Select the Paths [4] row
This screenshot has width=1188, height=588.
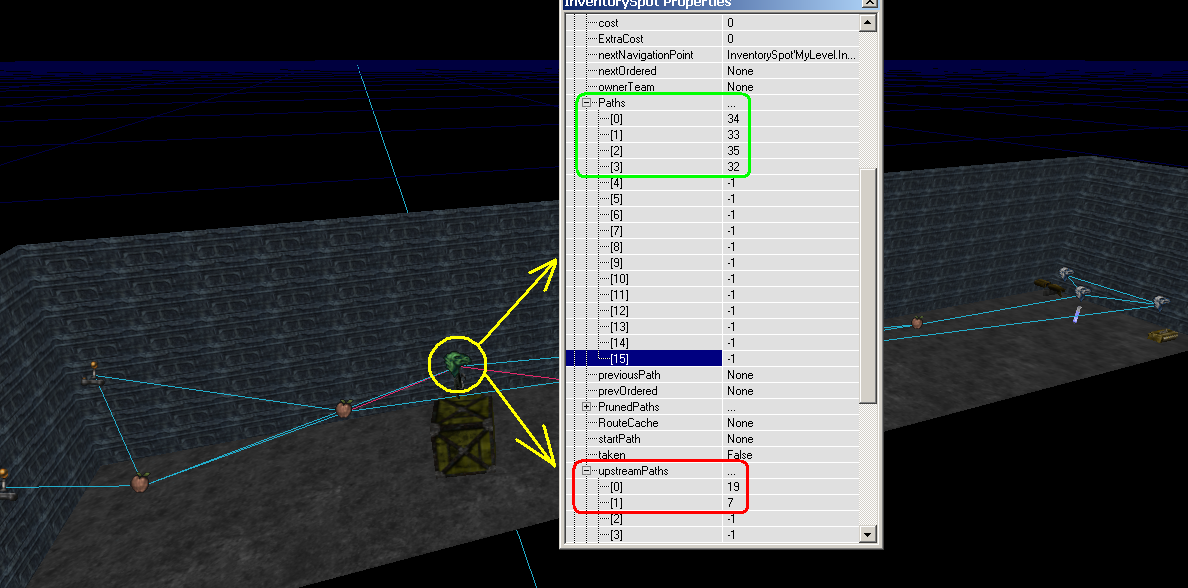click(712, 183)
